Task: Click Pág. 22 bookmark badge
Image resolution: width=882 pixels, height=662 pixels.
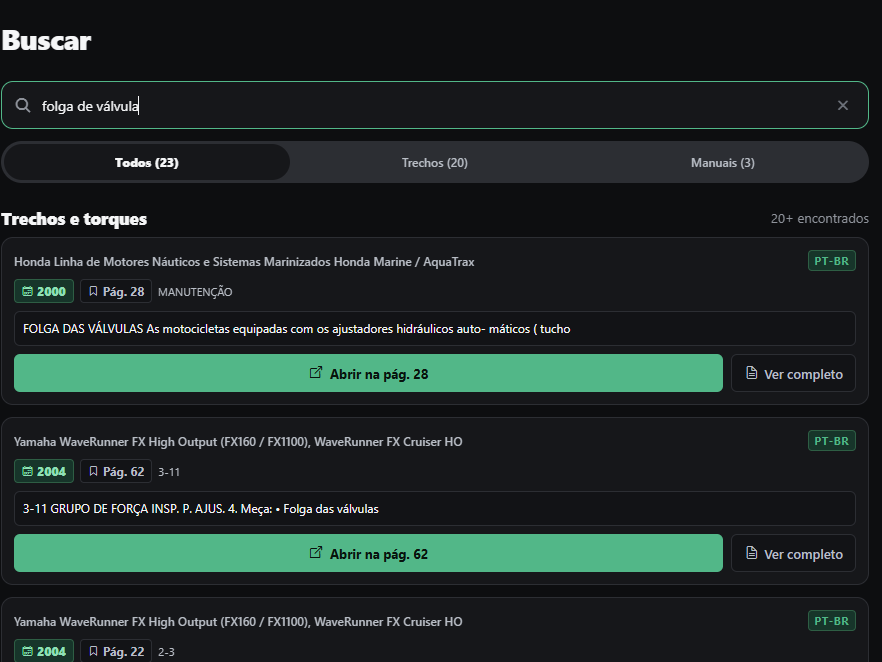Action: [x=116, y=651]
